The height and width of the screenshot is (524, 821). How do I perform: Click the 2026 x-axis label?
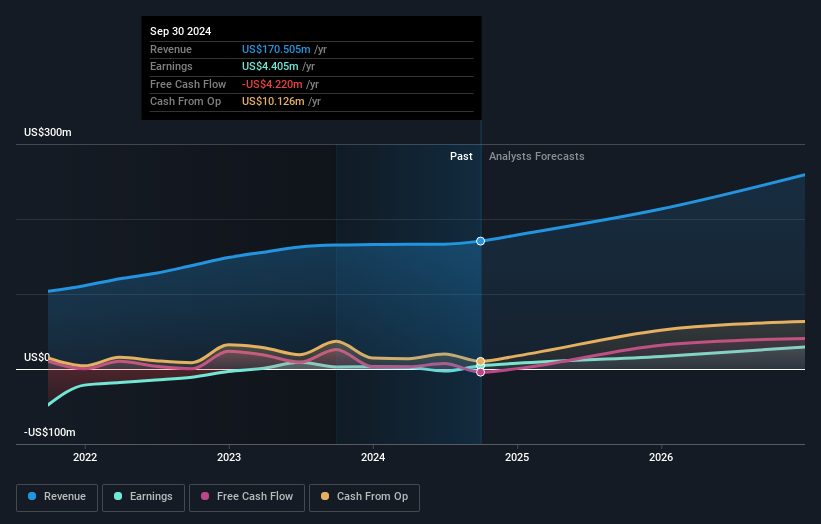661,458
